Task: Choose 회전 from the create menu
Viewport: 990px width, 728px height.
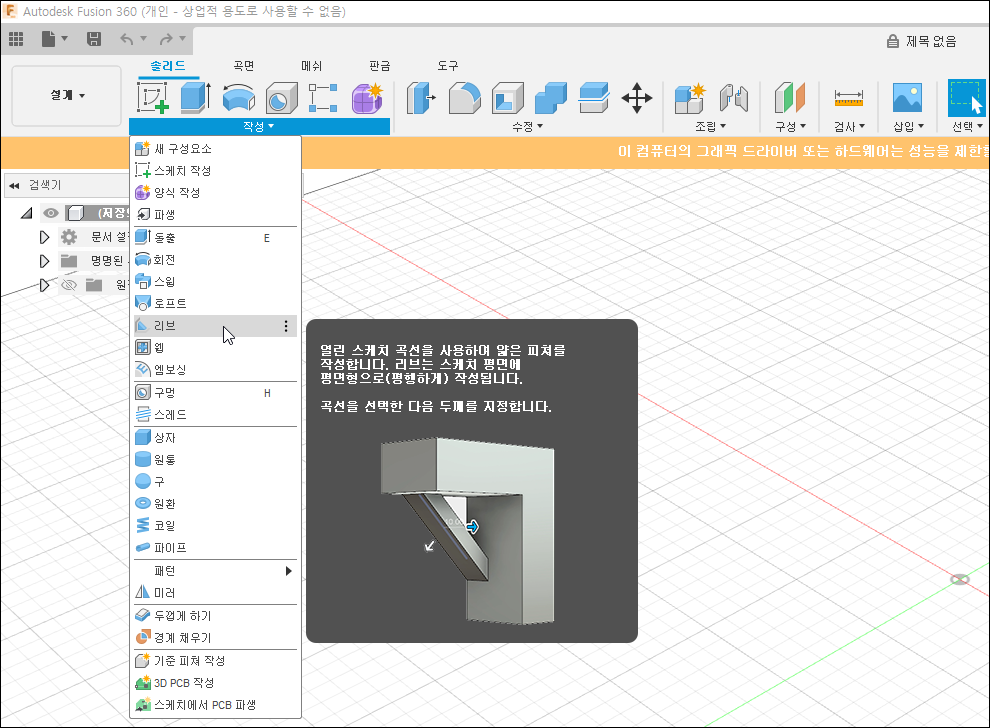Action: [215, 260]
